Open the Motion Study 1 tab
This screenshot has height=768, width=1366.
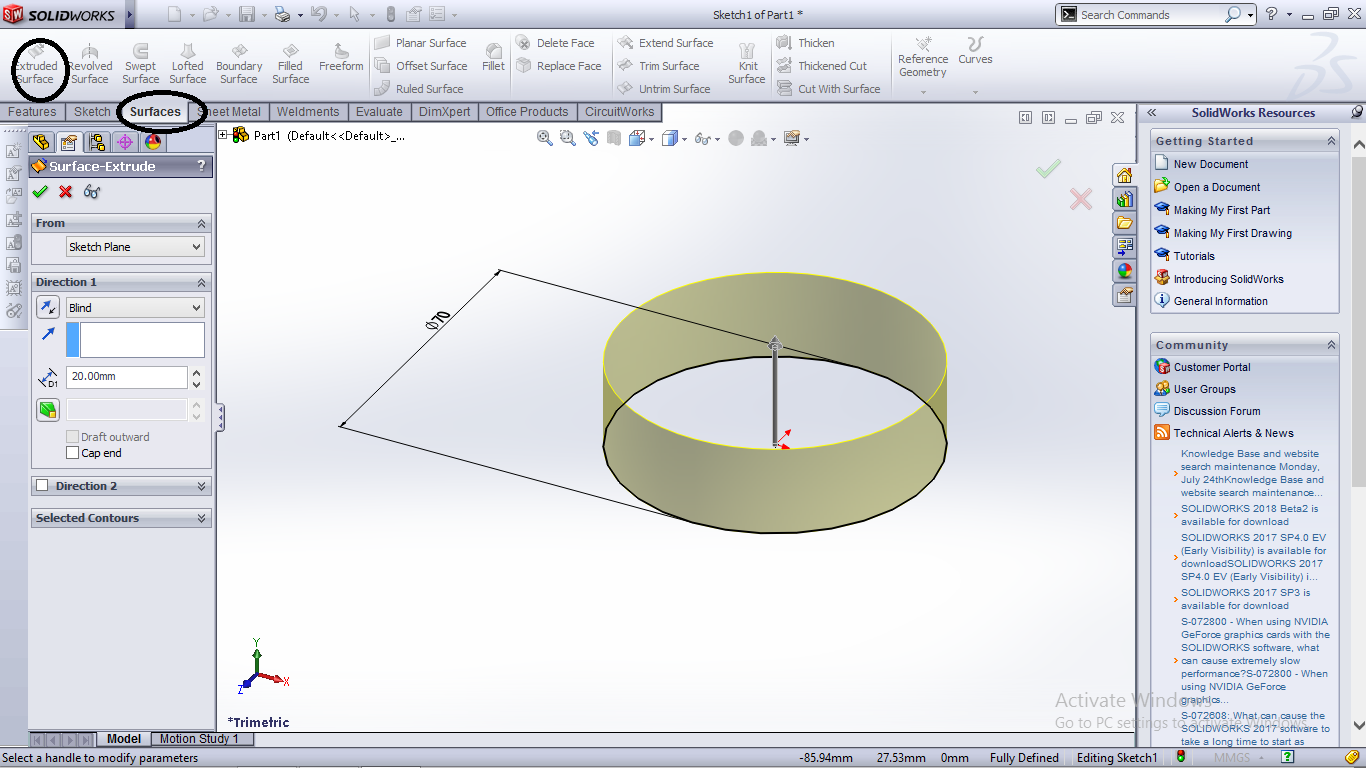pyautogui.click(x=202, y=739)
